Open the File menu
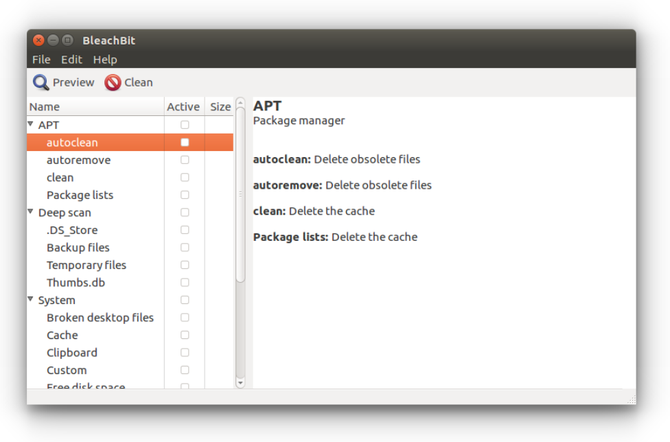This screenshot has width=670, height=442. click(41, 60)
